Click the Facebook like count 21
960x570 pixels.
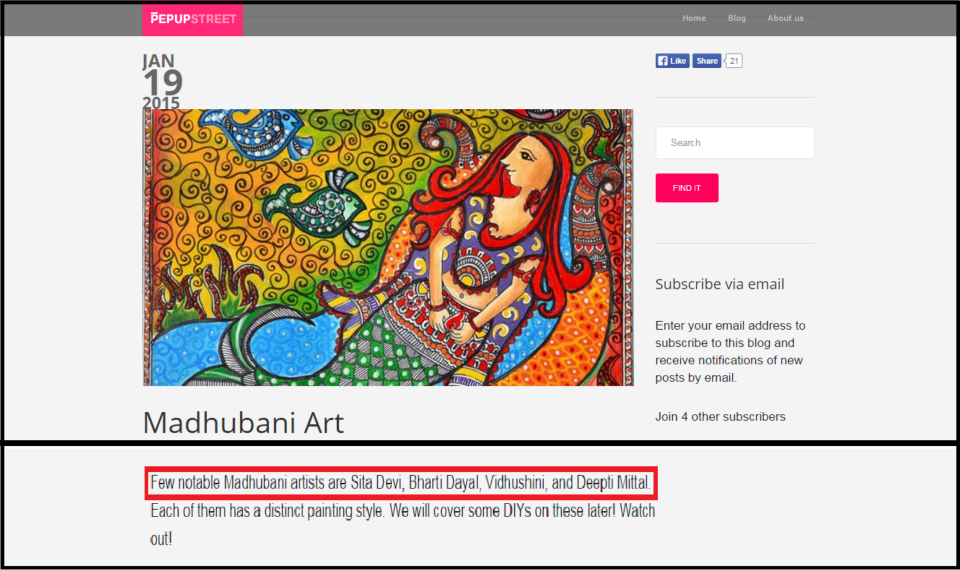coord(733,61)
